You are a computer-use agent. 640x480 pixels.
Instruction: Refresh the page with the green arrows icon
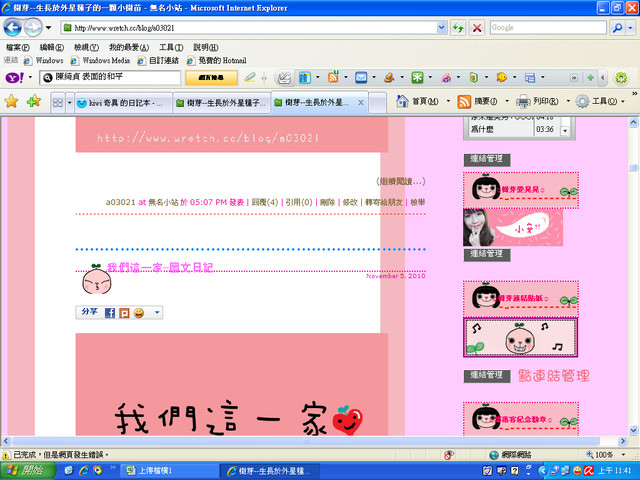(x=458, y=28)
